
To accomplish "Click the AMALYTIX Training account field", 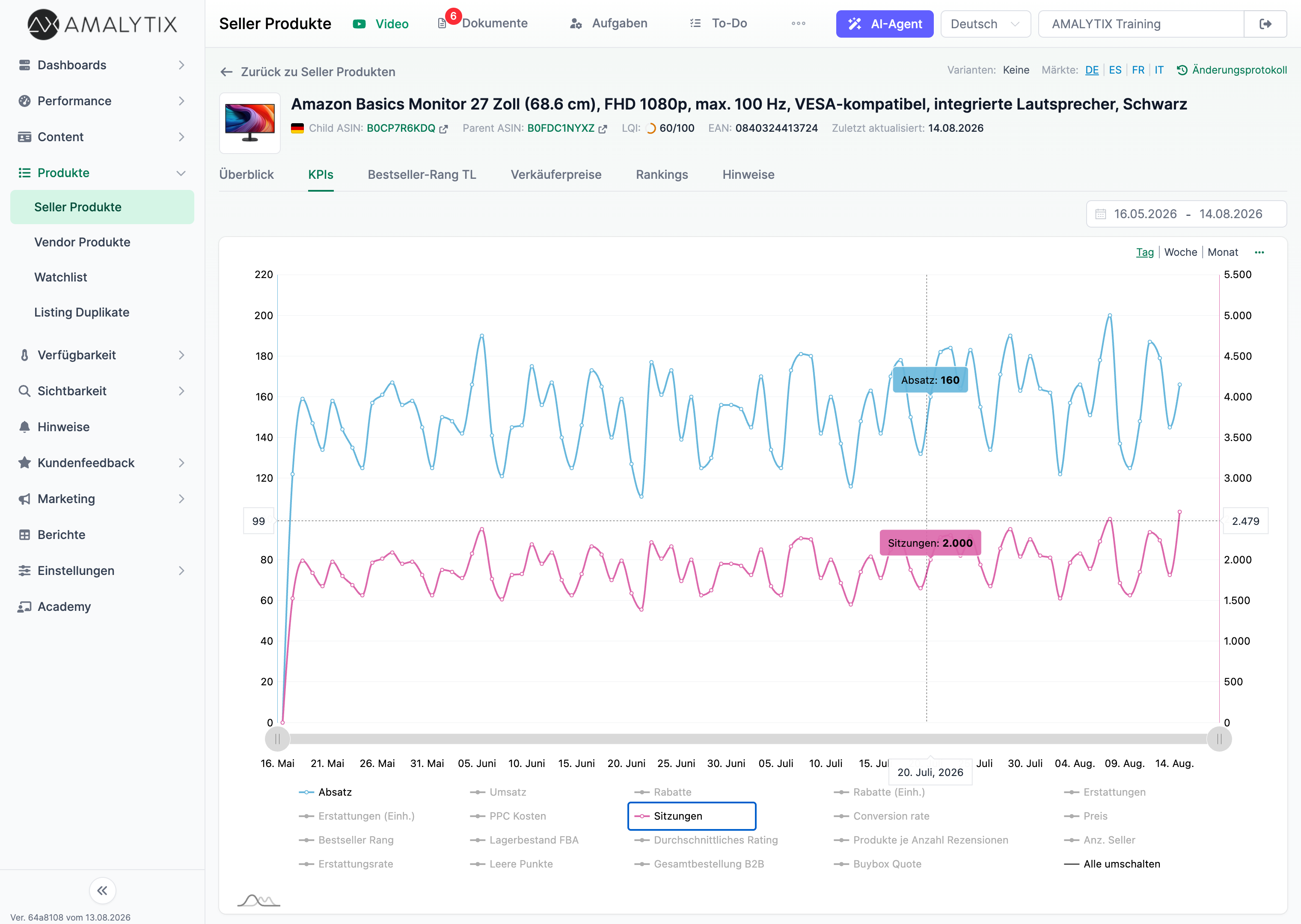I will tap(1141, 24).
